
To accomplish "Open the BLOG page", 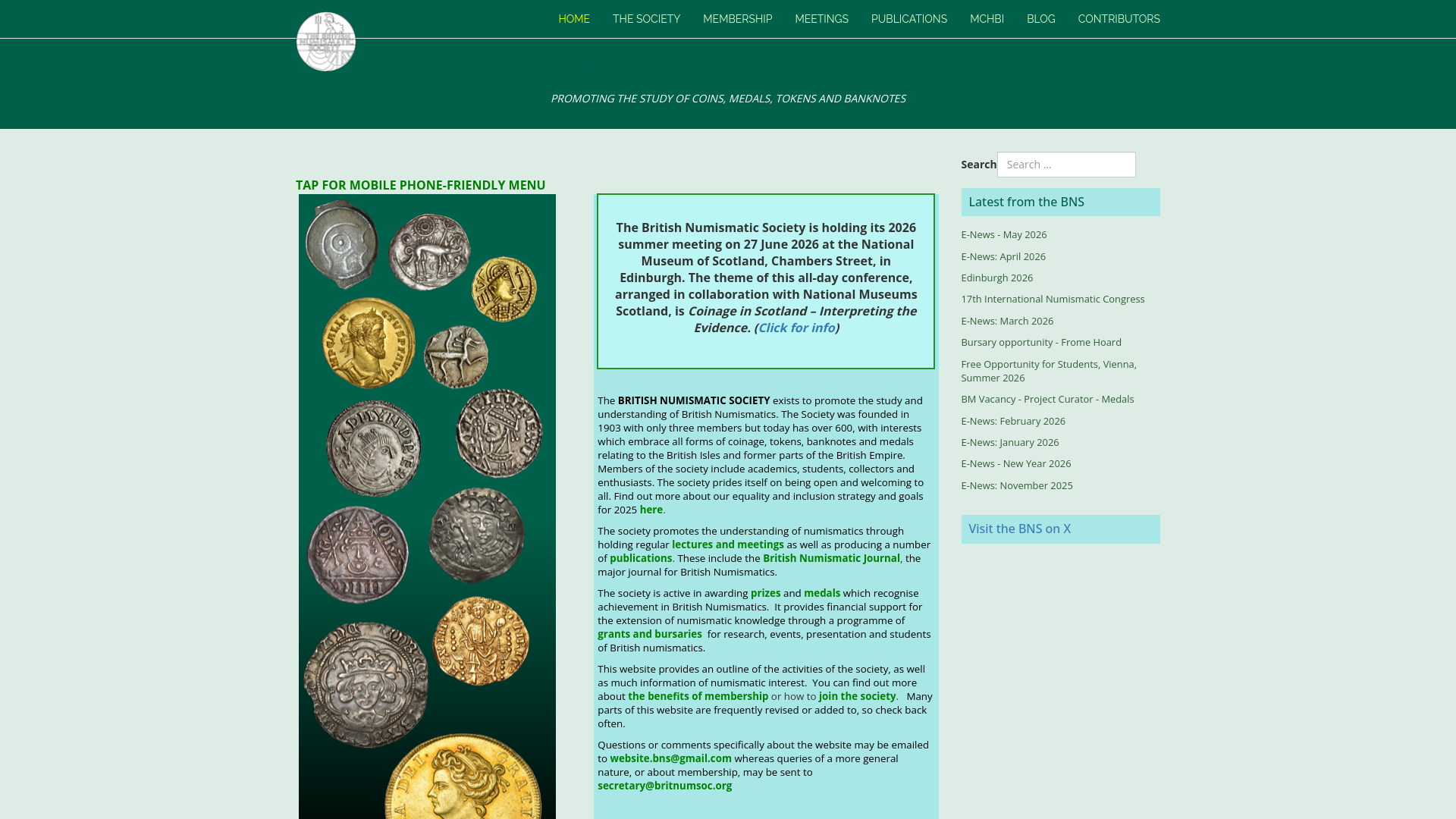I will coord(1040,19).
